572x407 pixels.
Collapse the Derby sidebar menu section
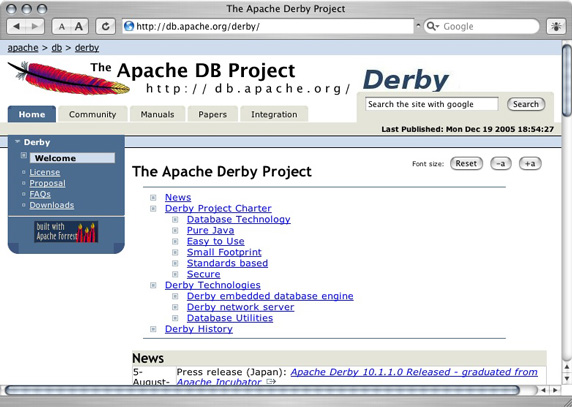(17, 142)
